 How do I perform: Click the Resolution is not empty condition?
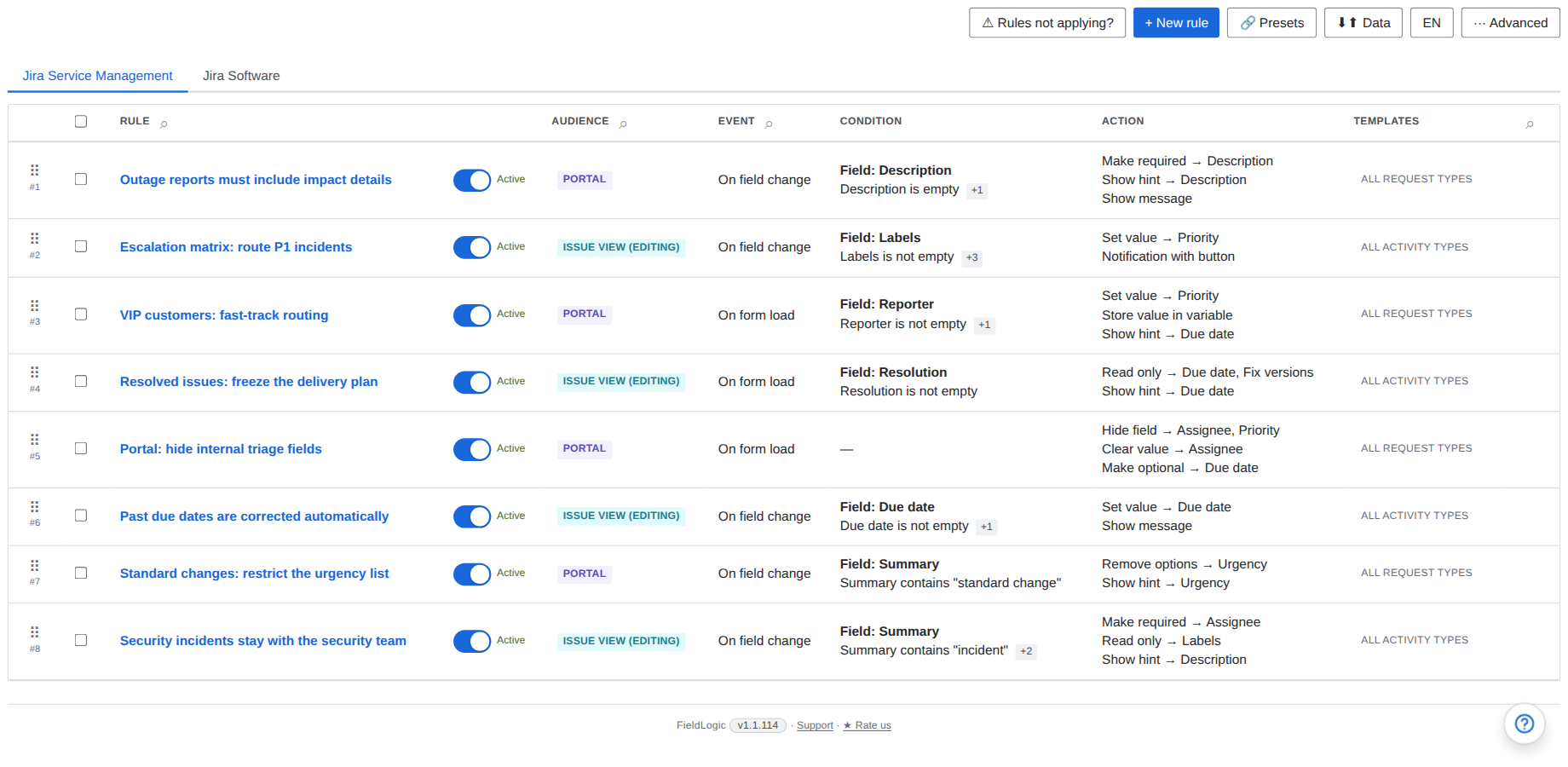(908, 391)
